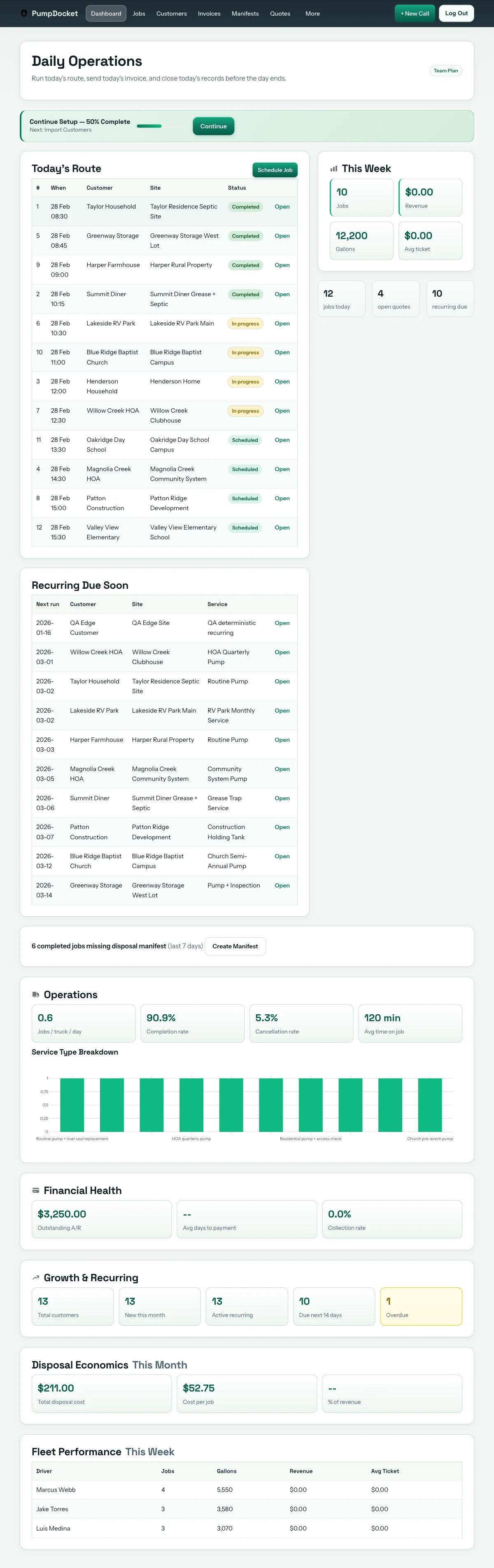The height and width of the screenshot is (1568, 494).
Task: Click the first bar in Service Type chart
Action: pyautogui.click(x=72, y=1105)
